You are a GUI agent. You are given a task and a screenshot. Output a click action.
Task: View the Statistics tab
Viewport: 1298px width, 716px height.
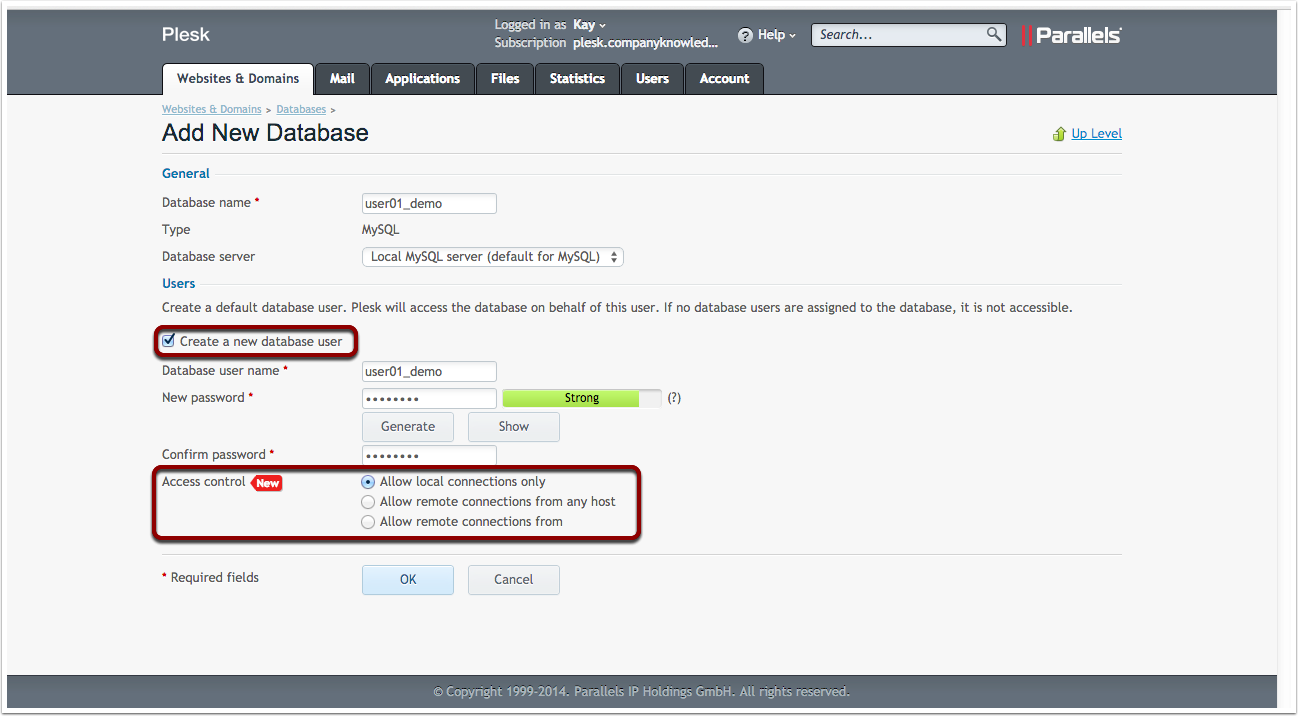click(x=577, y=79)
